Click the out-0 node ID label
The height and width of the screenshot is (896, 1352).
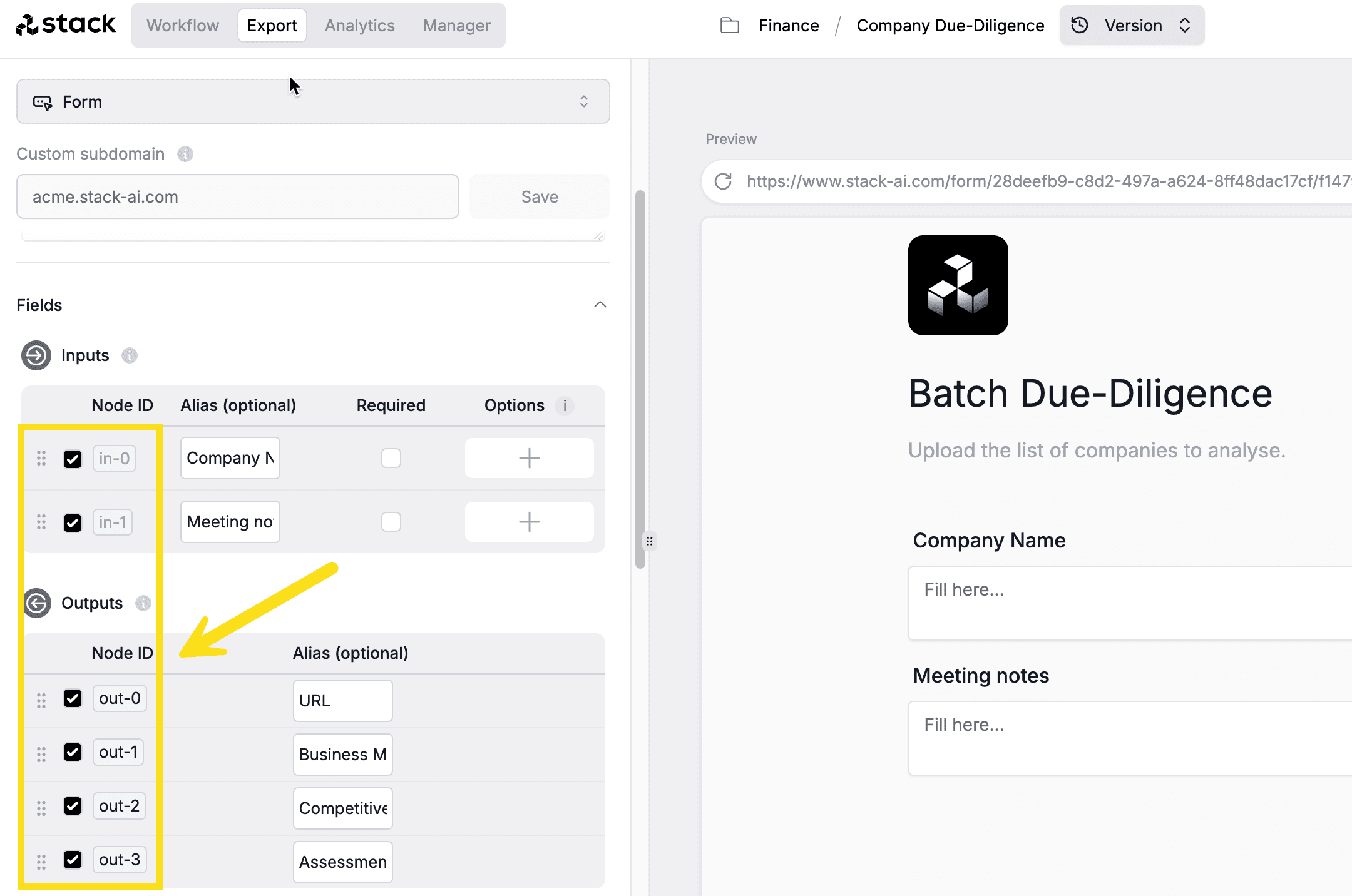(120, 698)
